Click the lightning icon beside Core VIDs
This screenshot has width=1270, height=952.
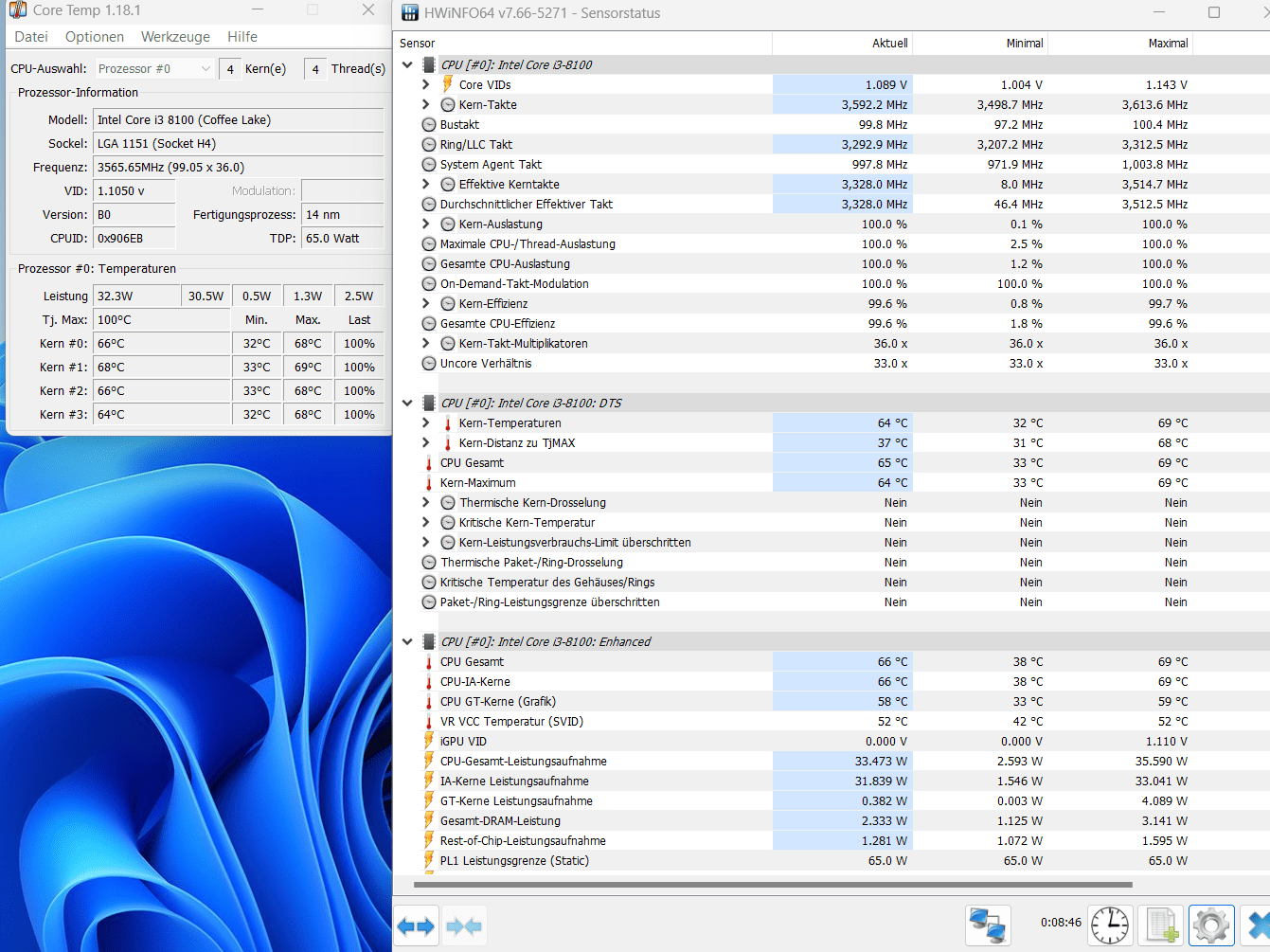coord(448,84)
